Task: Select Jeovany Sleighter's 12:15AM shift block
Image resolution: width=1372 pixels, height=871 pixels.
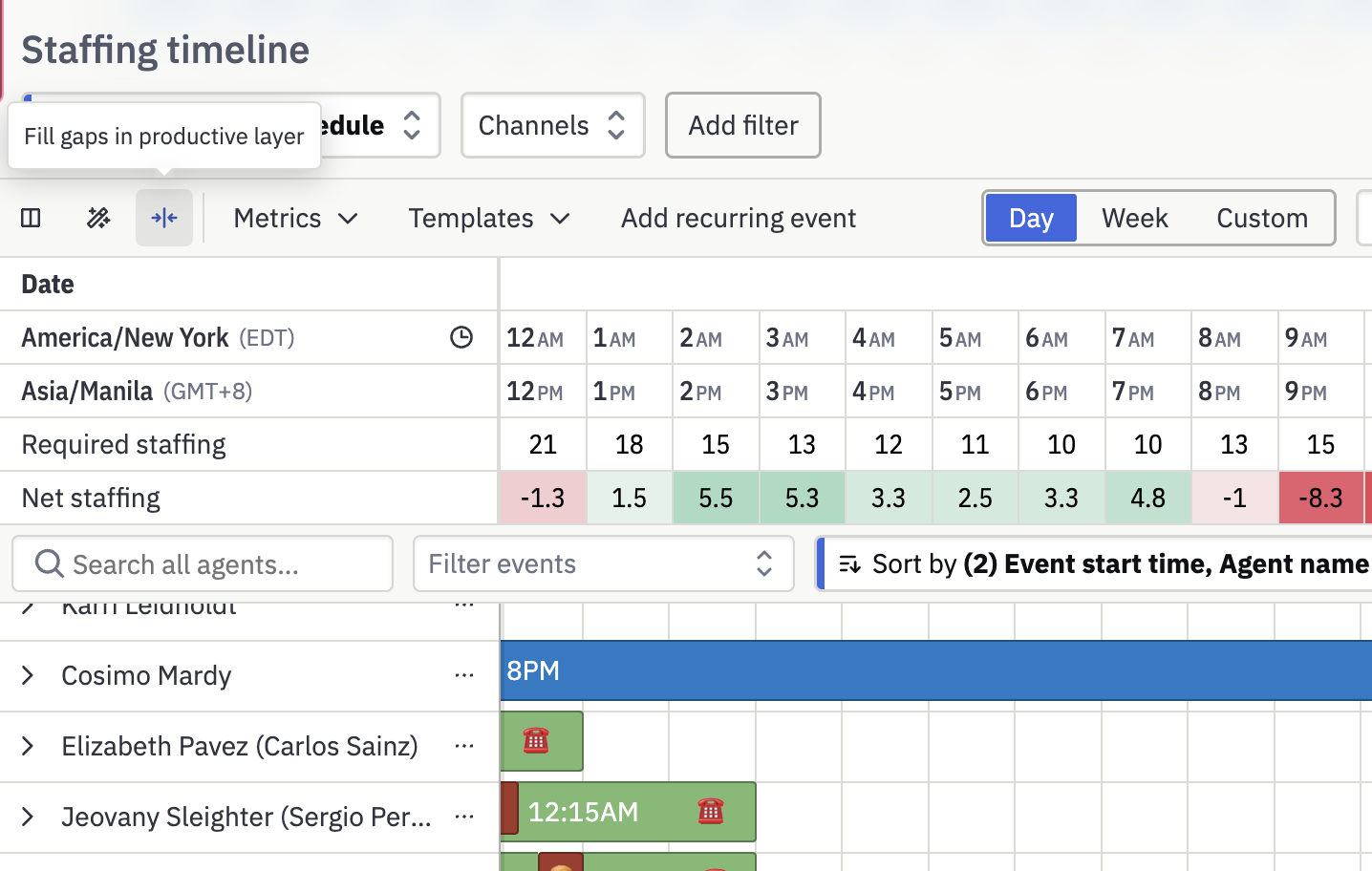Action: tap(637, 812)
